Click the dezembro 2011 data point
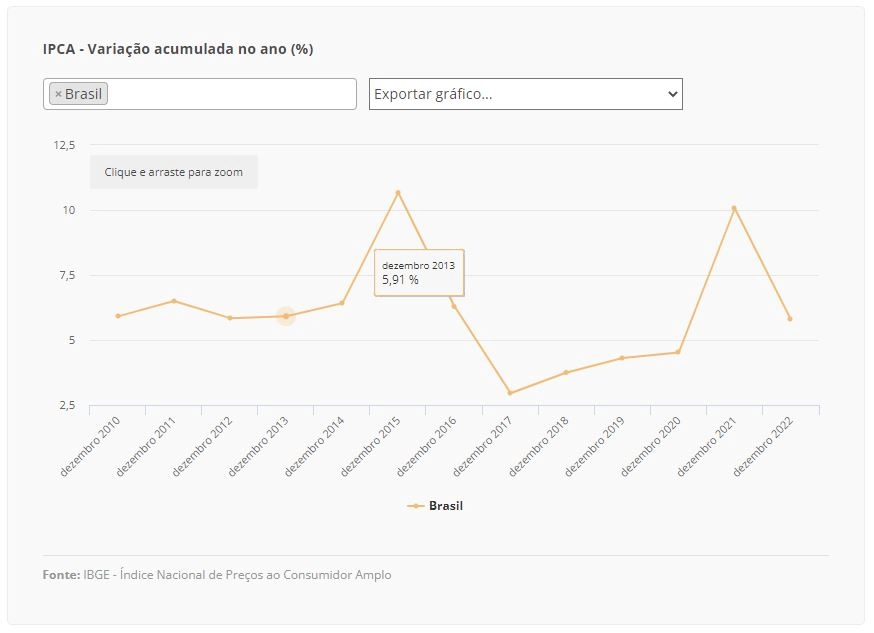 point(174,301)
